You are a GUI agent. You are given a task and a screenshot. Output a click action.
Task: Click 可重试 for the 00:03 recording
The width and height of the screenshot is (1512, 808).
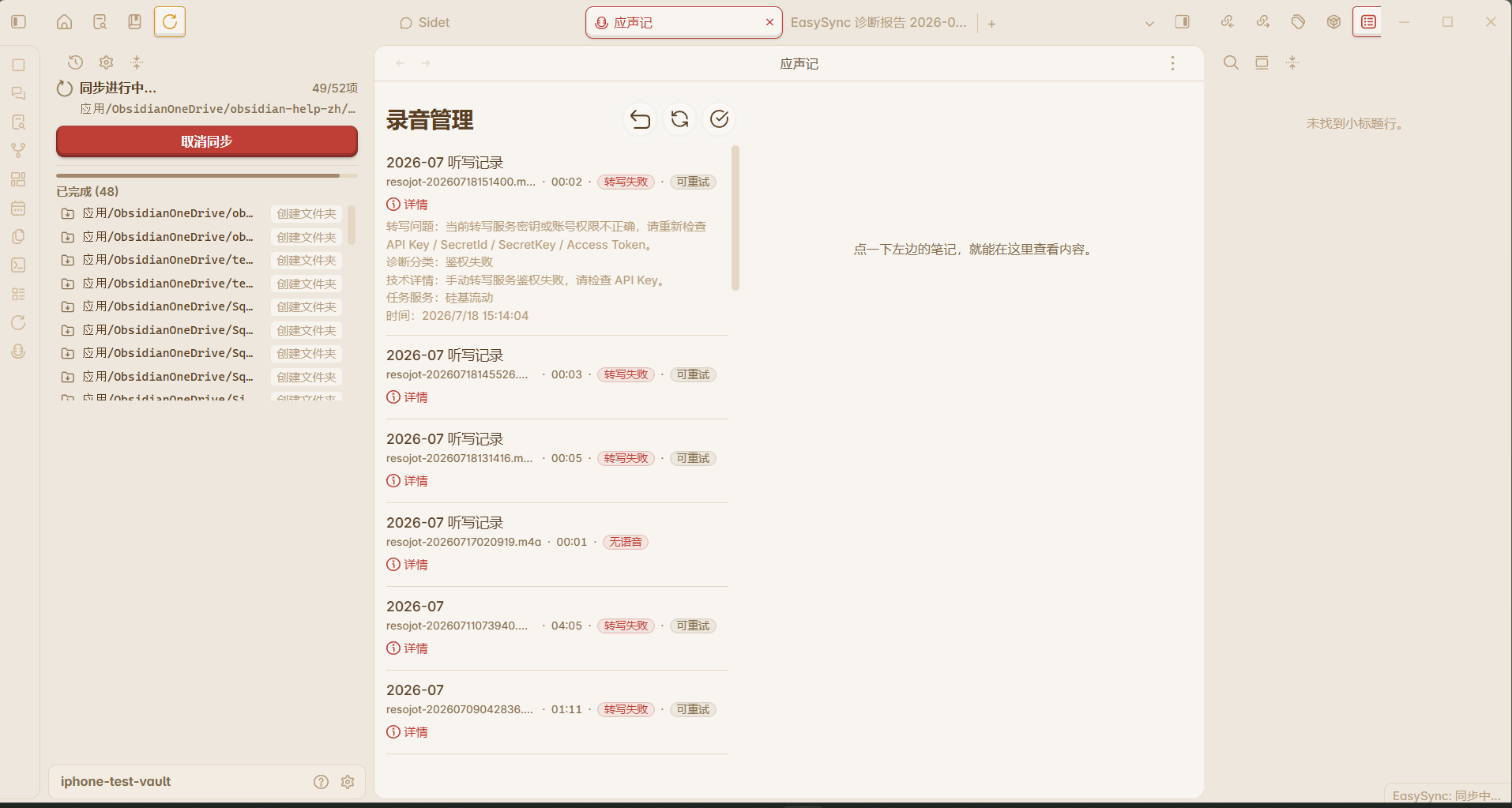click(693, 374)
